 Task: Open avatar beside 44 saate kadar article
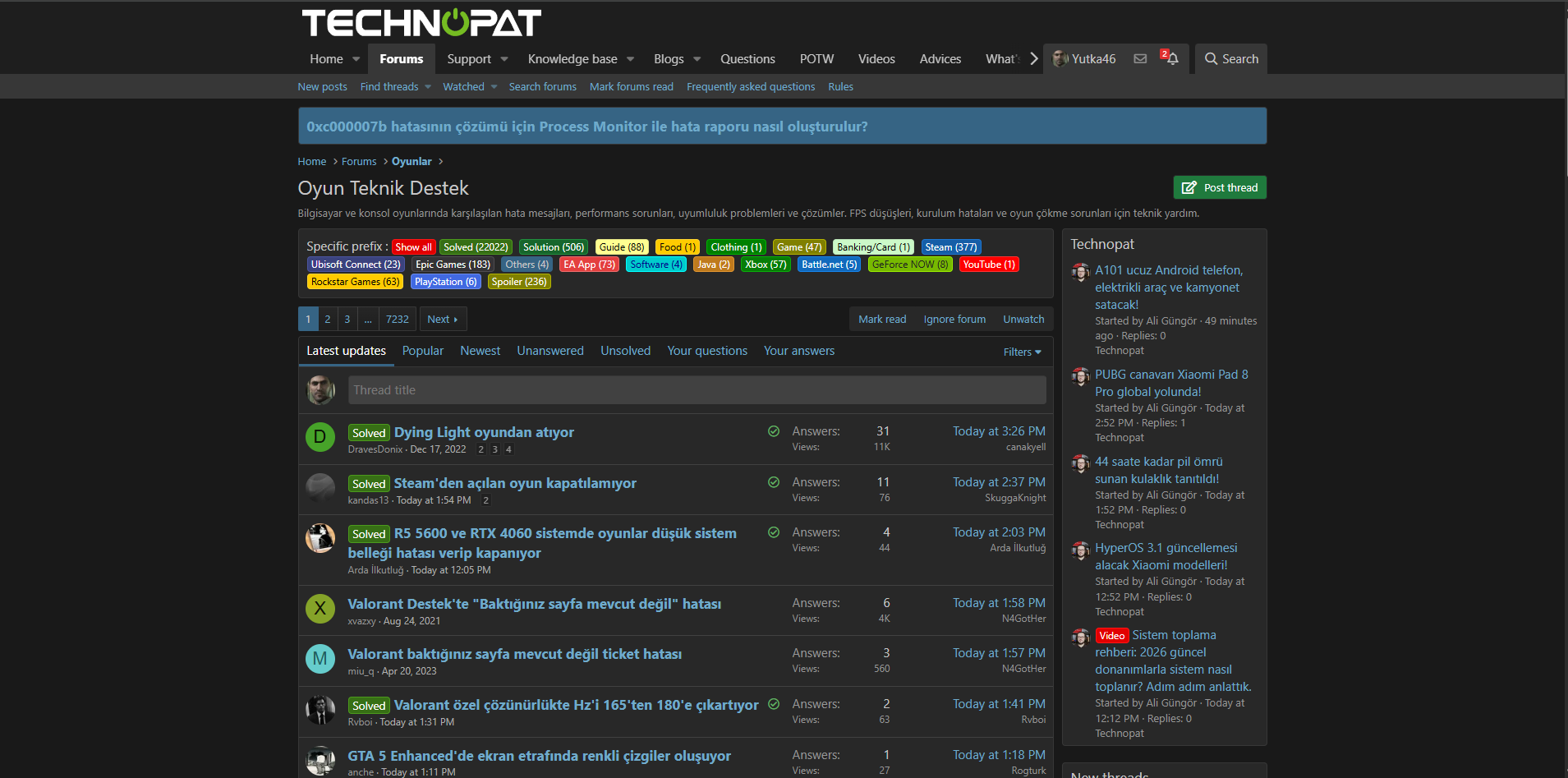pos(1081,464)
